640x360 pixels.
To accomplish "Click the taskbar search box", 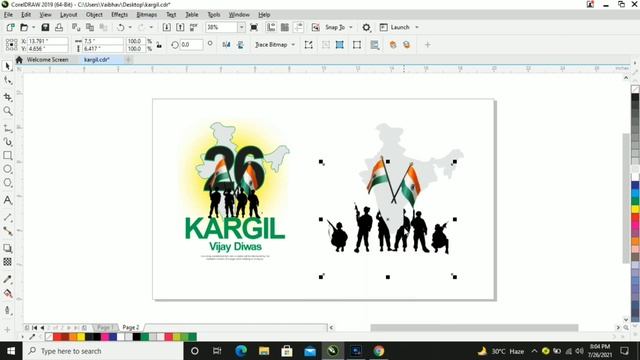I will [x=103, y=351].
